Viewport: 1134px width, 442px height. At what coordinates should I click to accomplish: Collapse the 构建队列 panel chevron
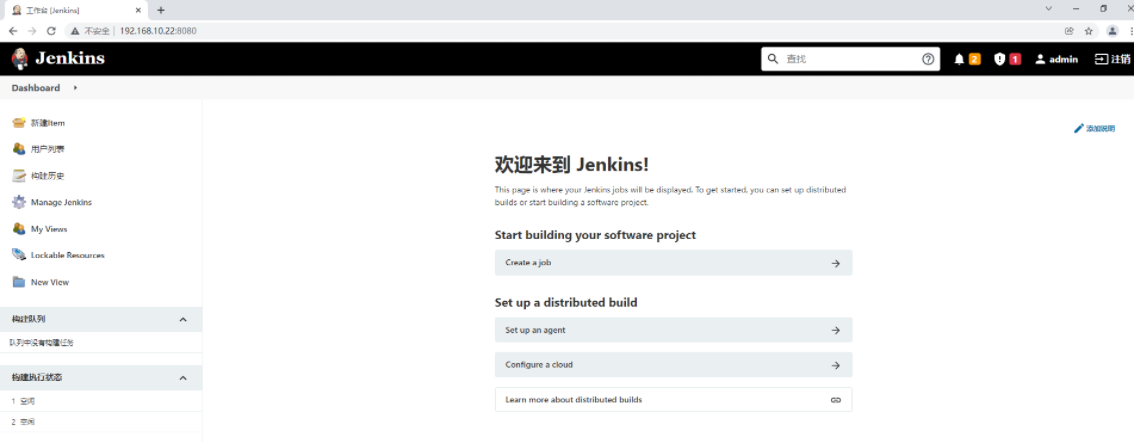coord(183,319)
